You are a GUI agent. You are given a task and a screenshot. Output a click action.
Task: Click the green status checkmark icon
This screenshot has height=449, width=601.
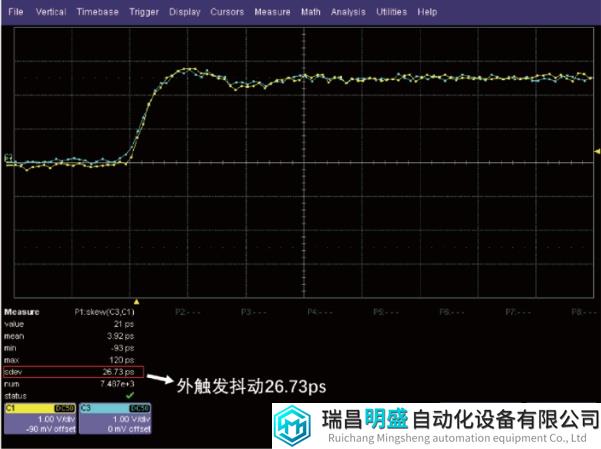129,395
